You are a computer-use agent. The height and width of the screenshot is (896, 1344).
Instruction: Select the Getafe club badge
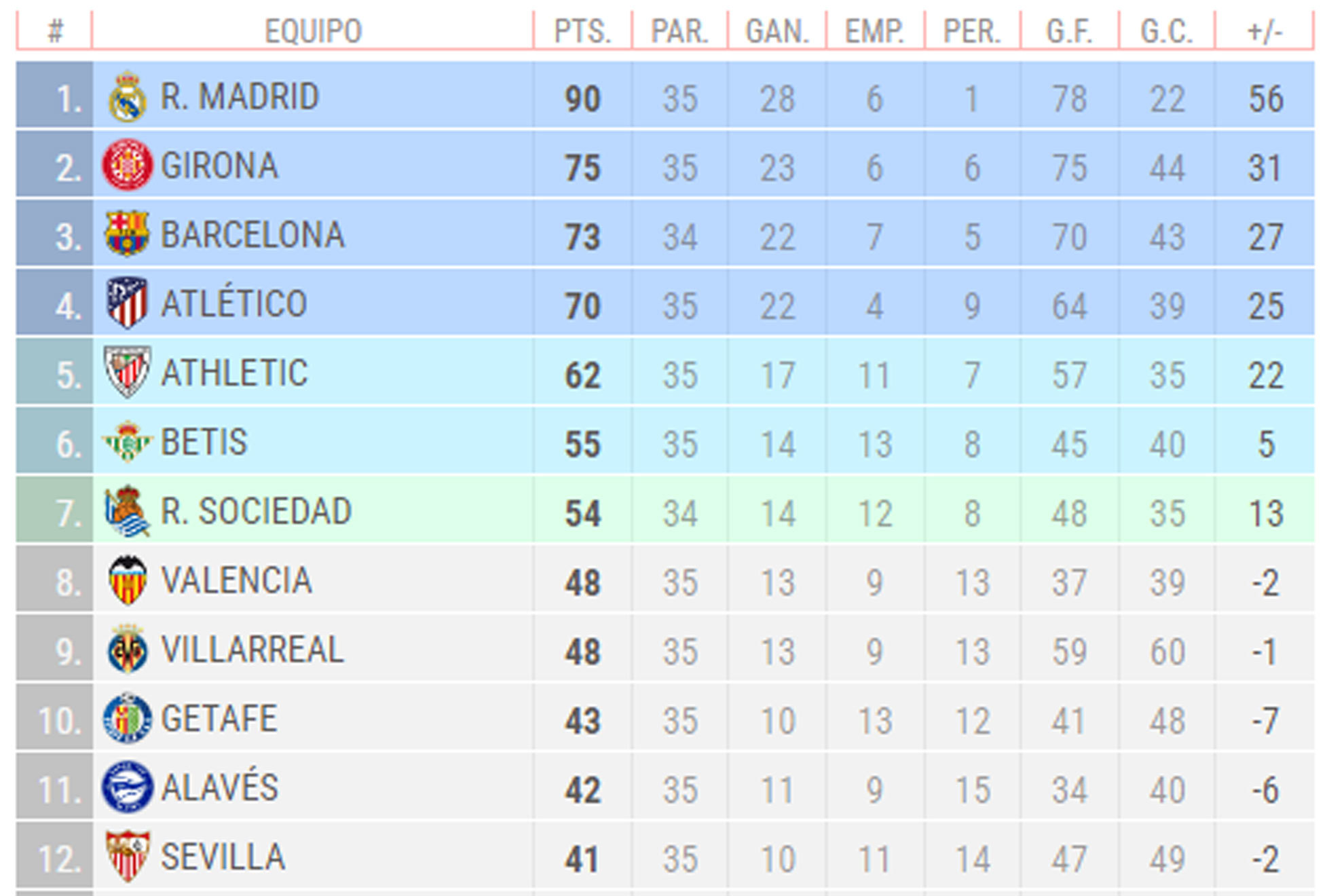click(x=127, y=718)
